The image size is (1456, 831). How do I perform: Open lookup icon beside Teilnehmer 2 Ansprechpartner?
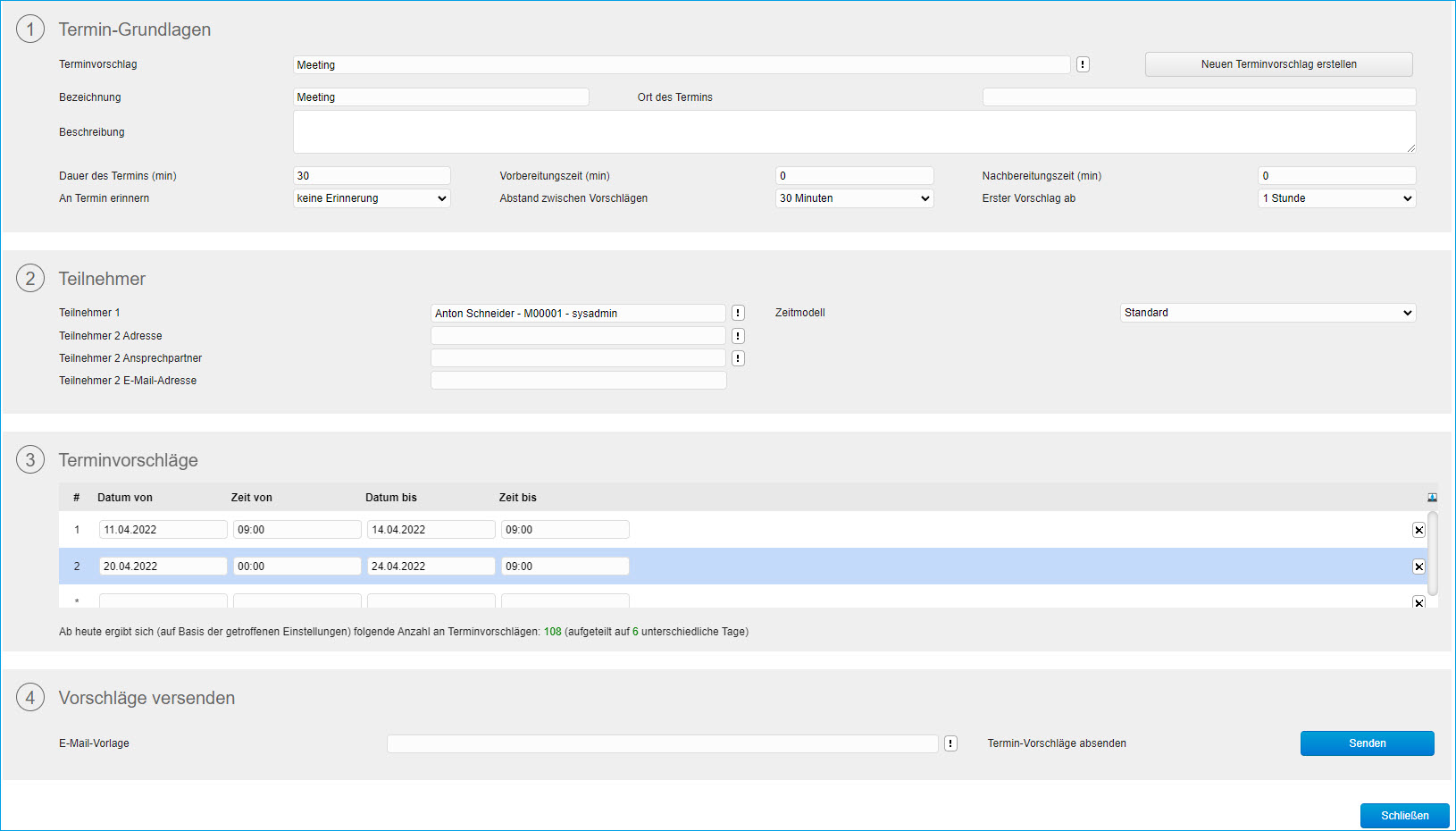(x=738, y=358)
